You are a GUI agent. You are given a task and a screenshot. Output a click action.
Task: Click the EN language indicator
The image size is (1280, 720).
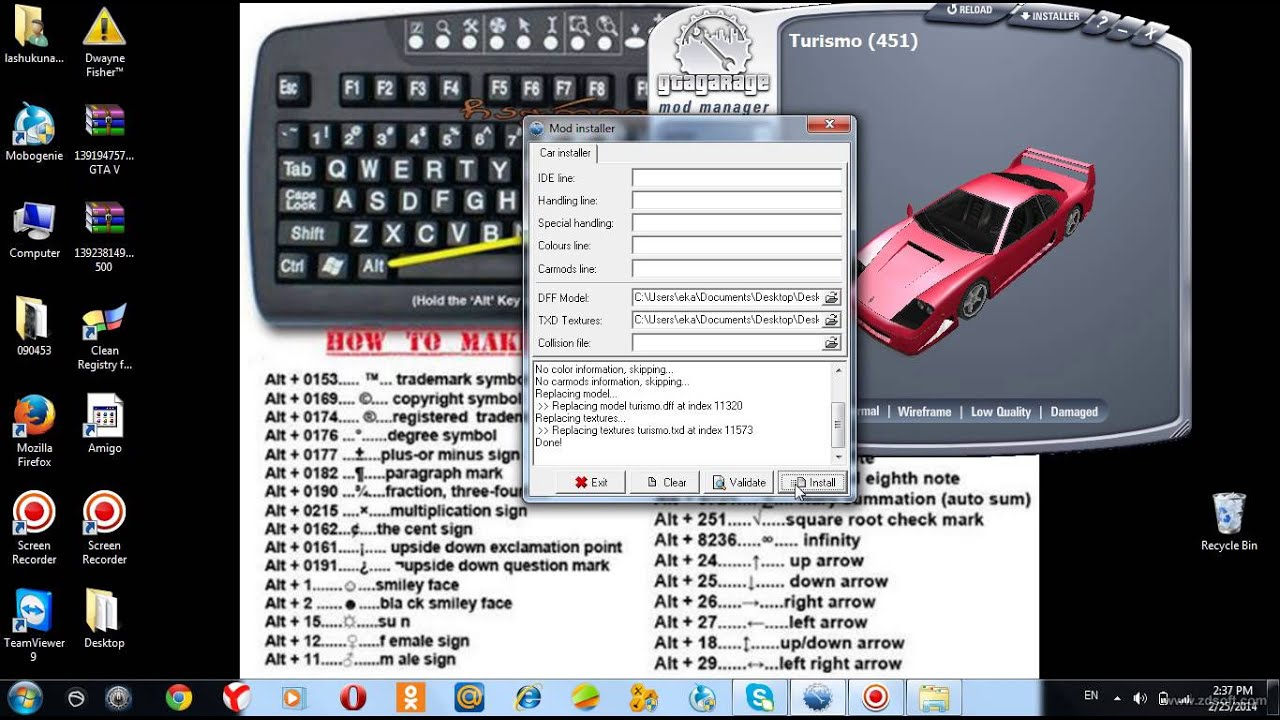1091,696
